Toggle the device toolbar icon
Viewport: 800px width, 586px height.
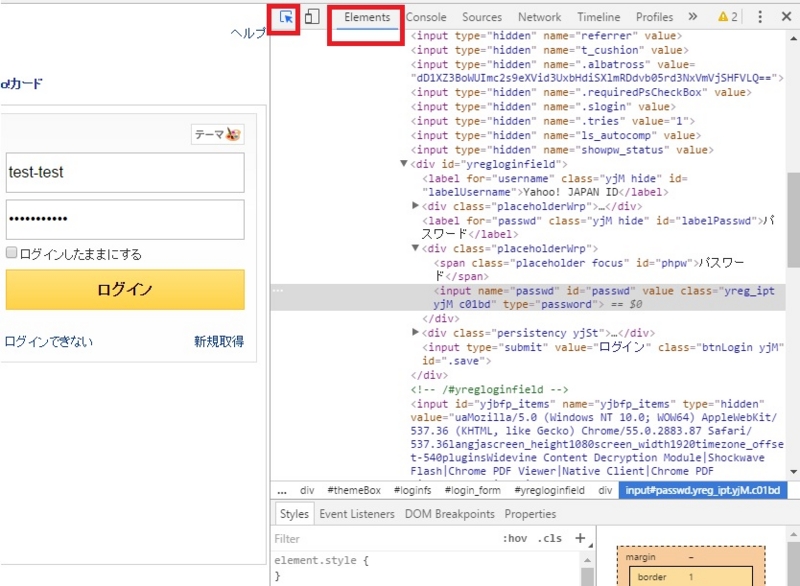pyautogui.click(x=312, y=17)
